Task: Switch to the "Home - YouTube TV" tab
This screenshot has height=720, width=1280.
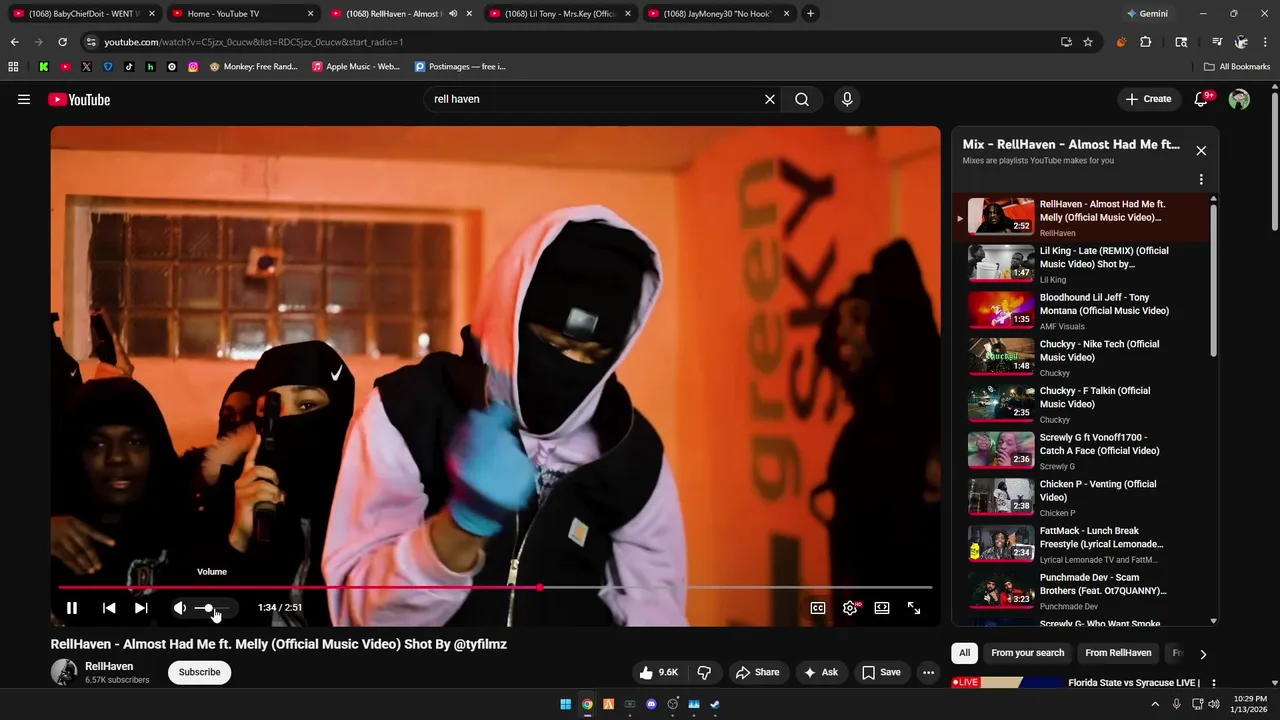Action: pos(243,14)
